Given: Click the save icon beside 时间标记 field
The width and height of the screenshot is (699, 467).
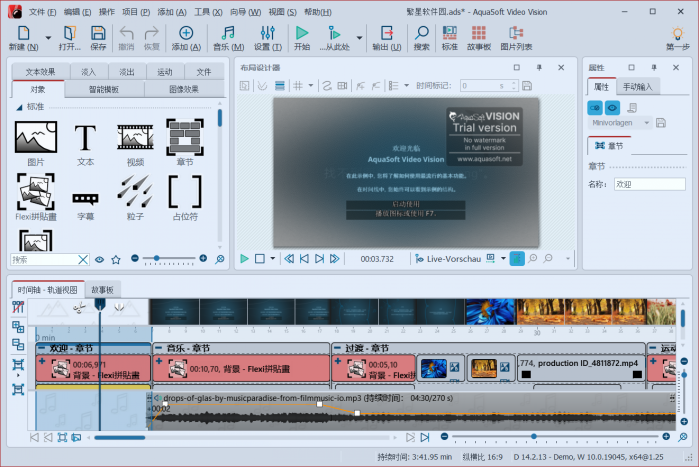Looking at the screenshot, I should (527, 86).
